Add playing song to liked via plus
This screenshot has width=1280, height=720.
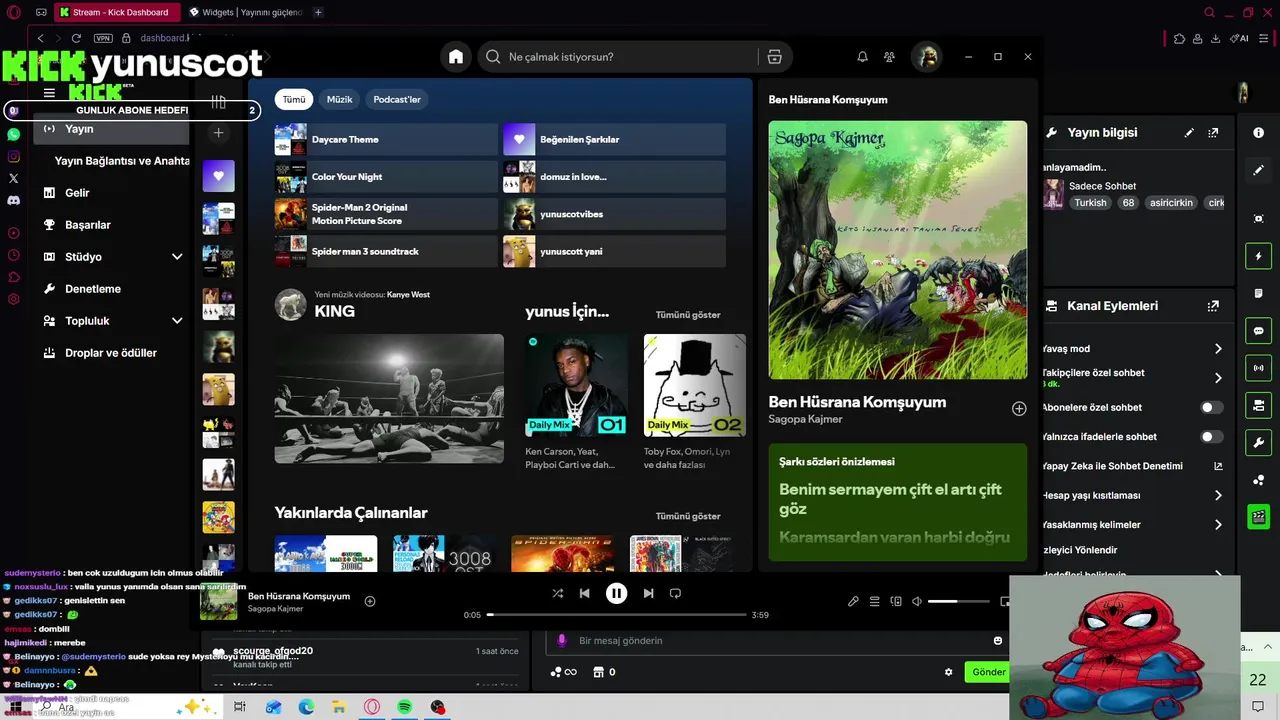[x=370, y=601]
